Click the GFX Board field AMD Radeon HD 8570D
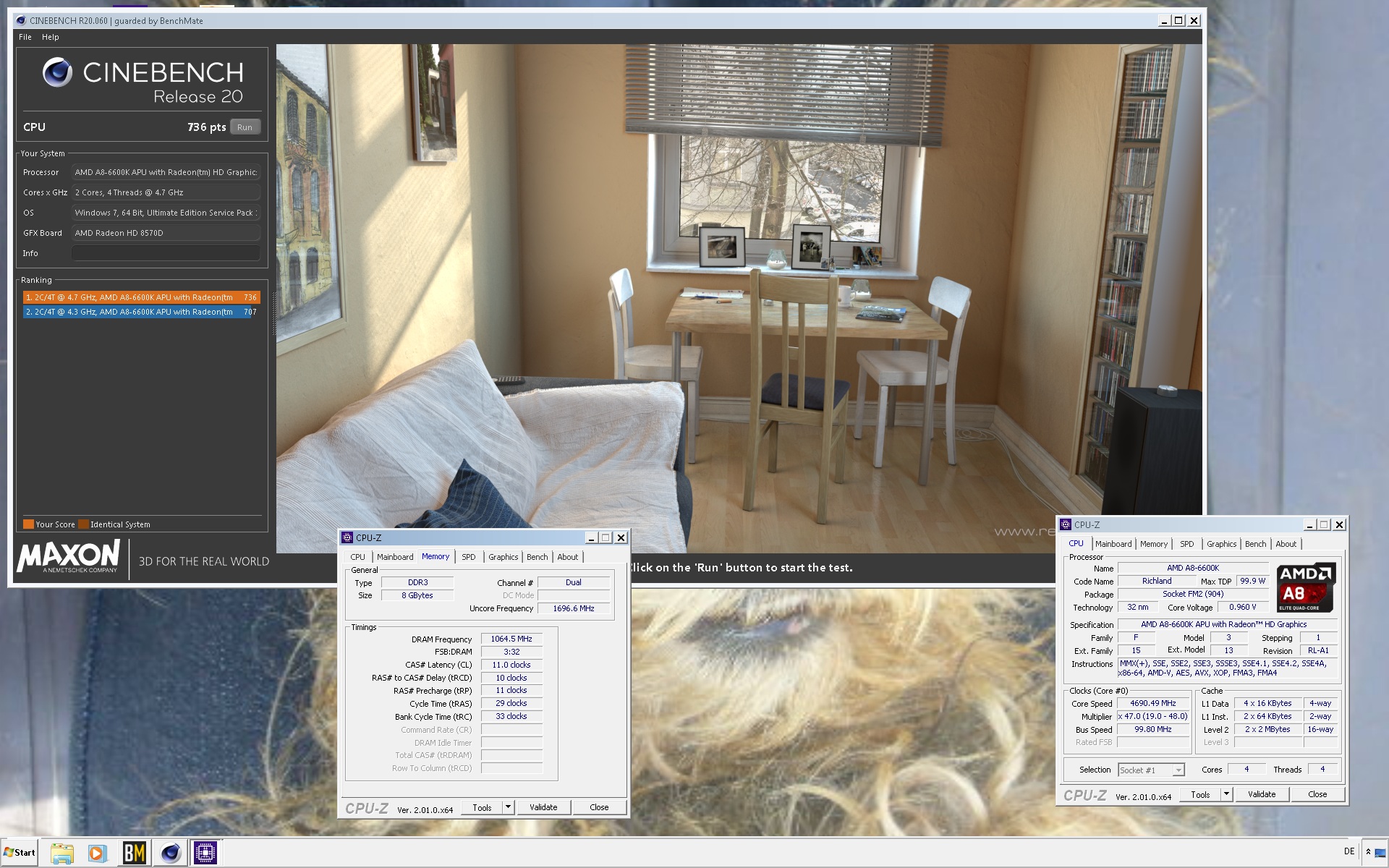The width and height of the screenshot is (1389, 868). point(166,233)
